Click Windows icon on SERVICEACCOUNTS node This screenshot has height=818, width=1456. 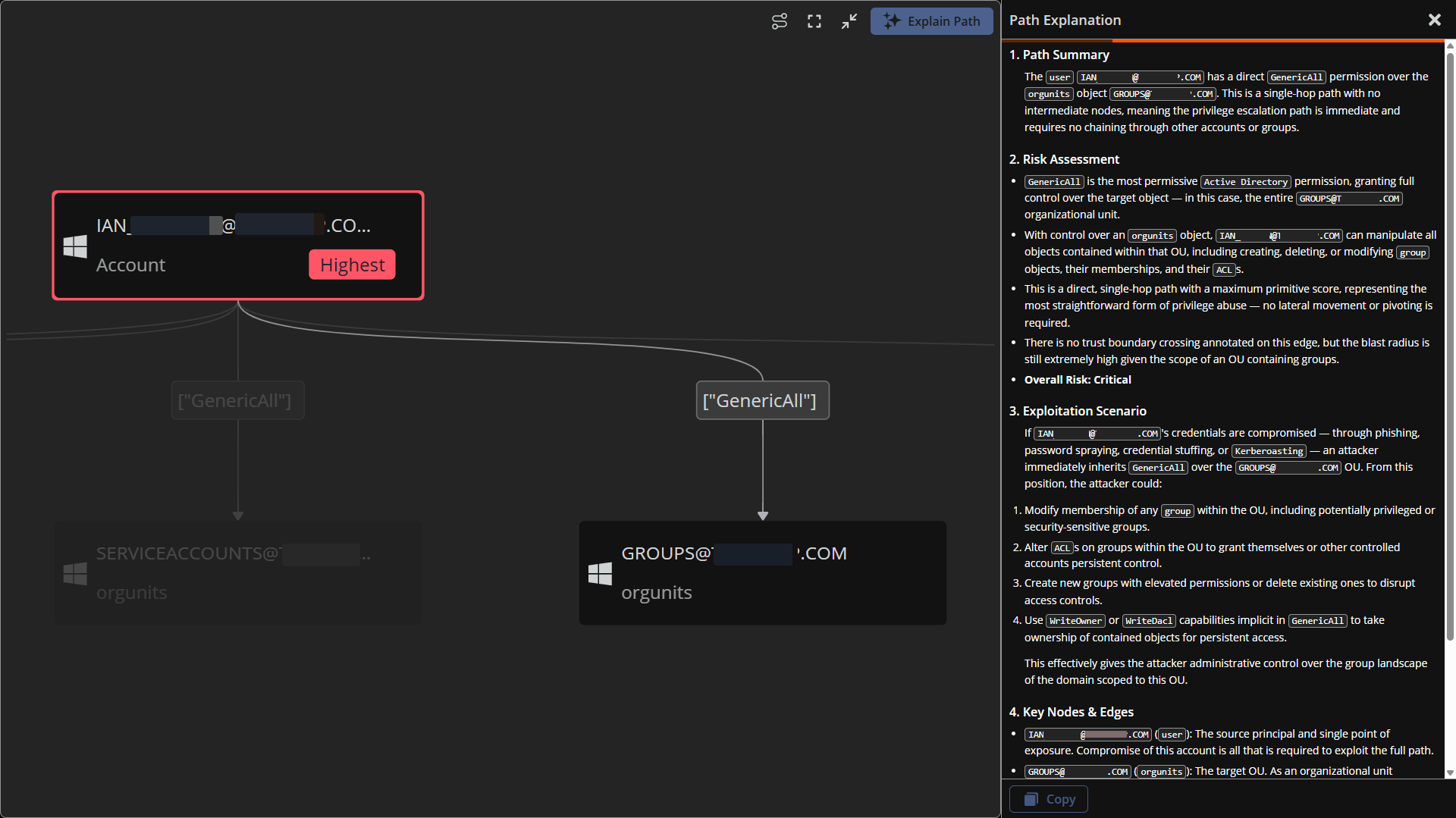tap(75, 574)
